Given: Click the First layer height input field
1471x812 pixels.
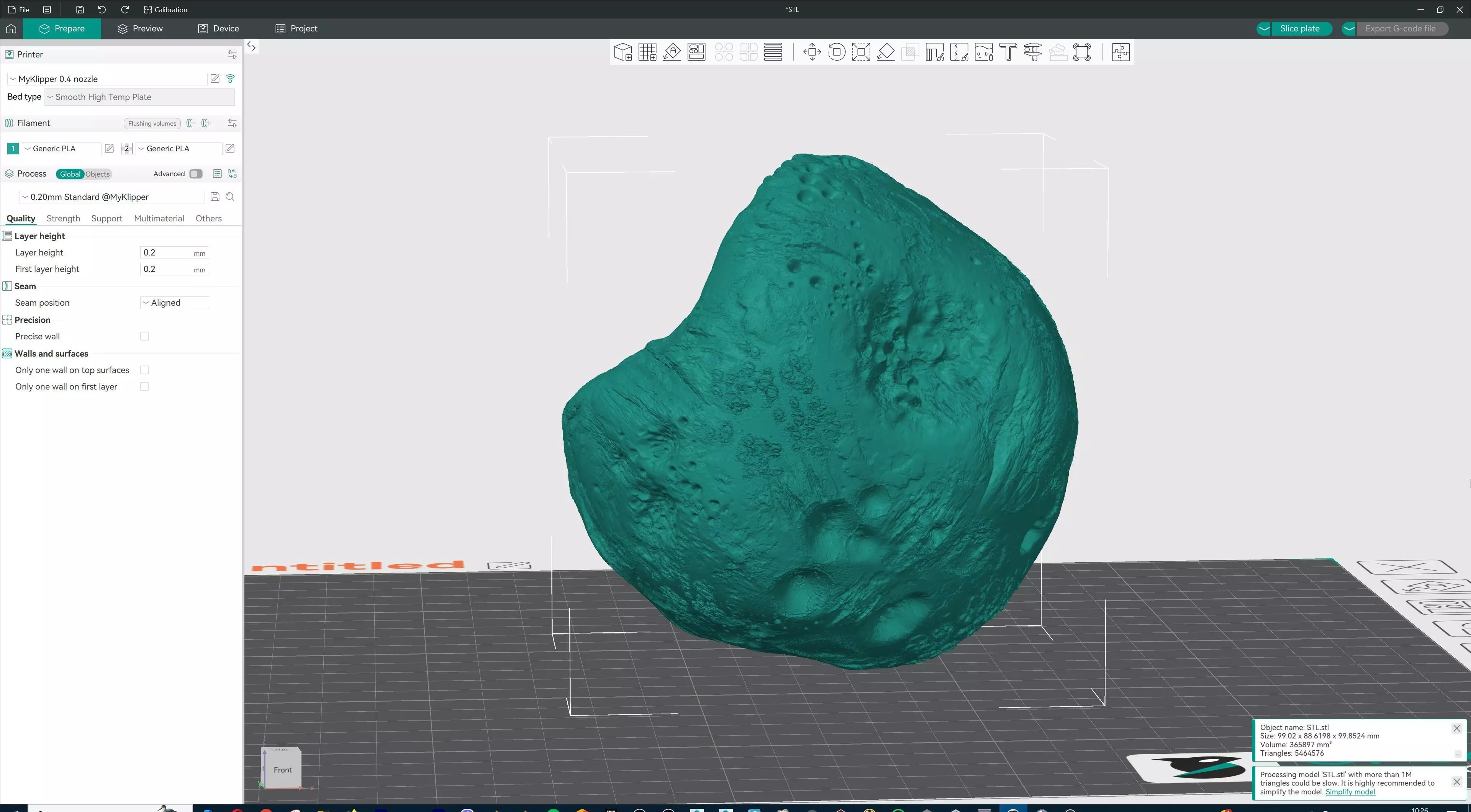Looking at the screenshot, I should [175, 269].
